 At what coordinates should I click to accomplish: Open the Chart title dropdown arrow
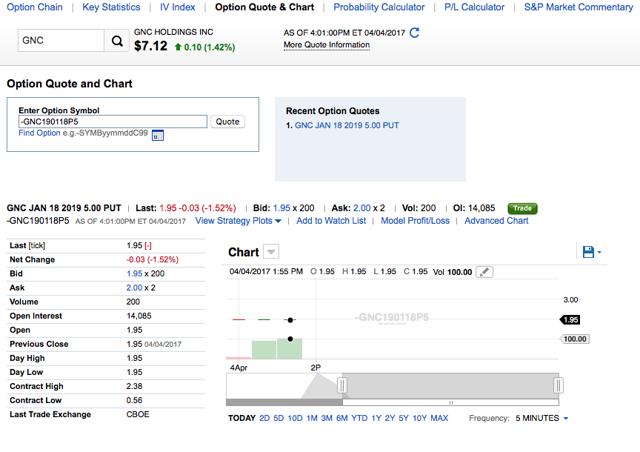pyautogui.click(x=271, y=252)
